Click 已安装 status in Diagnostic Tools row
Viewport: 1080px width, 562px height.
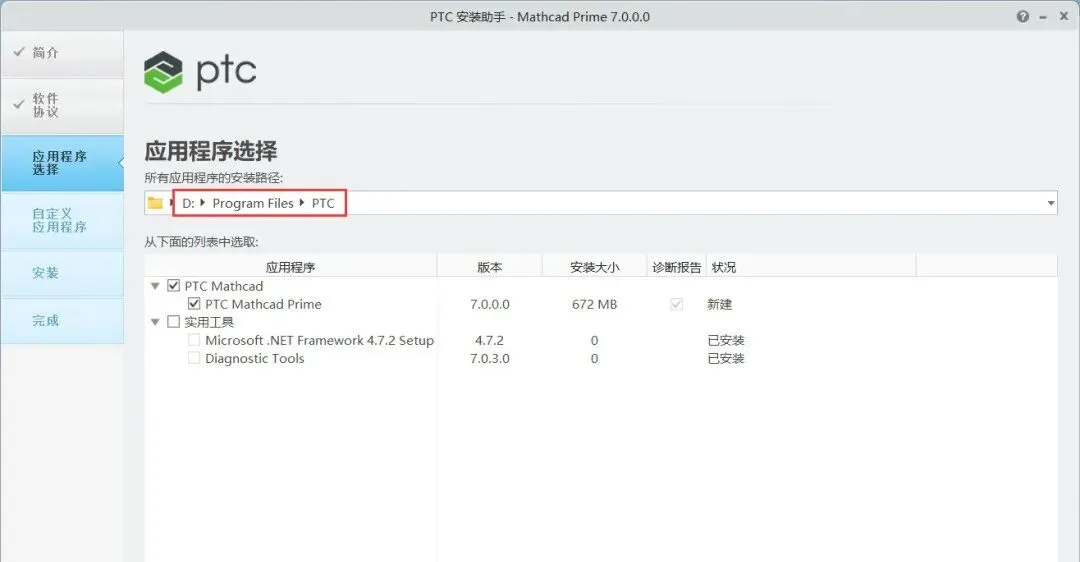726,358
